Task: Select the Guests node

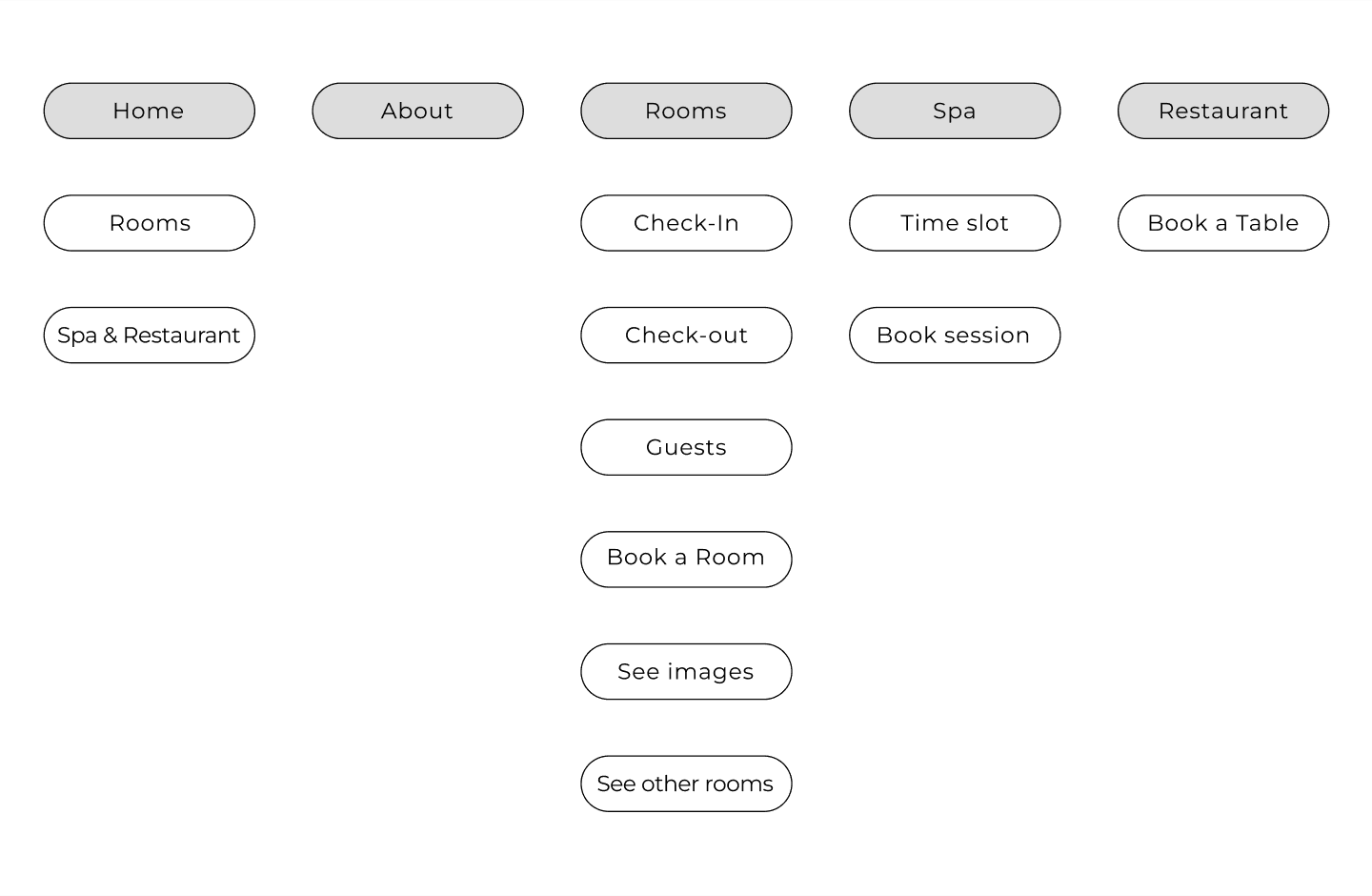Action: click(686, 447)
